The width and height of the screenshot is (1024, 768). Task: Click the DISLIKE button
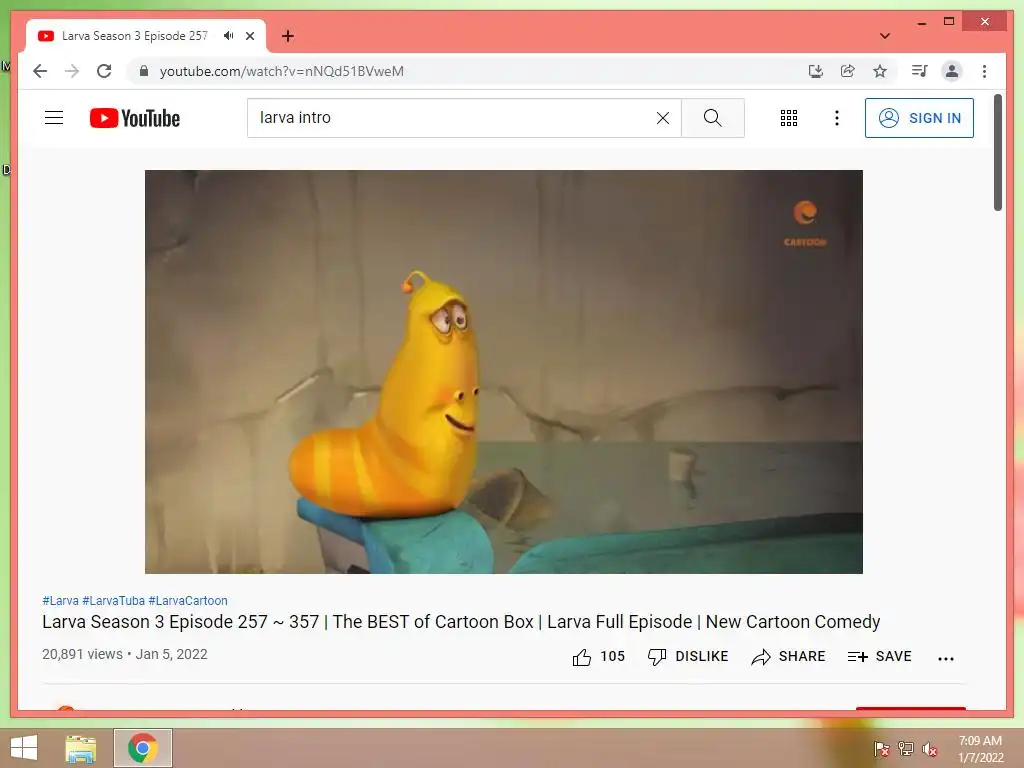688,656
